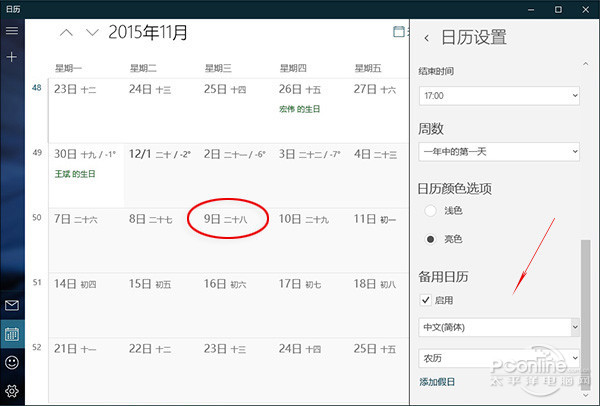The image size is (600, 406).
Task: Select the 21日 十一 day cell
Action: click(x=86, y=371)
